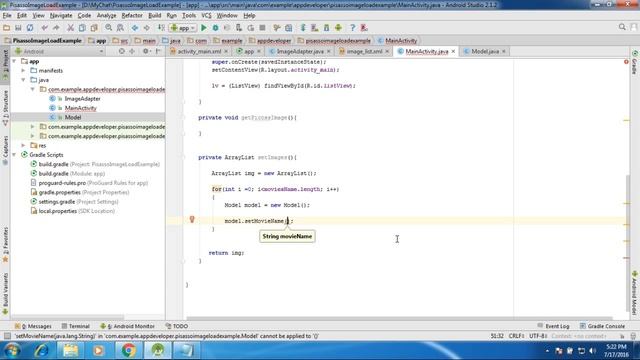This screenshot has height=360, width=640.
Task: Open the File menu
Action: pos(7,16)
